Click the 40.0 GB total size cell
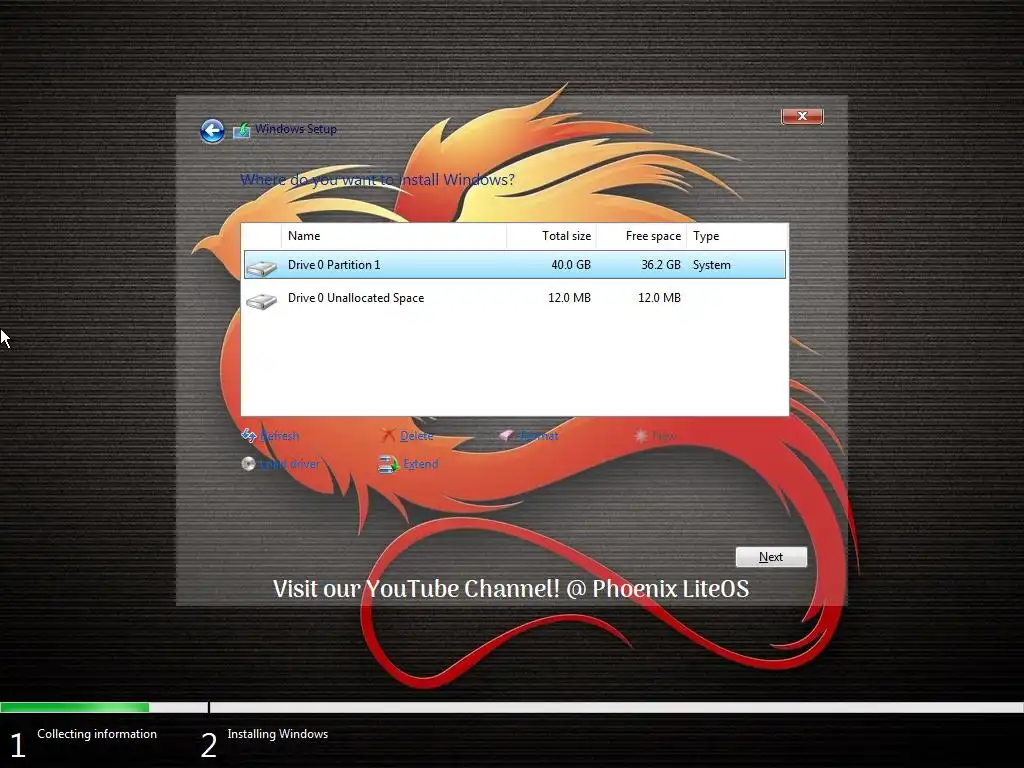 pyautogui.click(x=571, y=264)
